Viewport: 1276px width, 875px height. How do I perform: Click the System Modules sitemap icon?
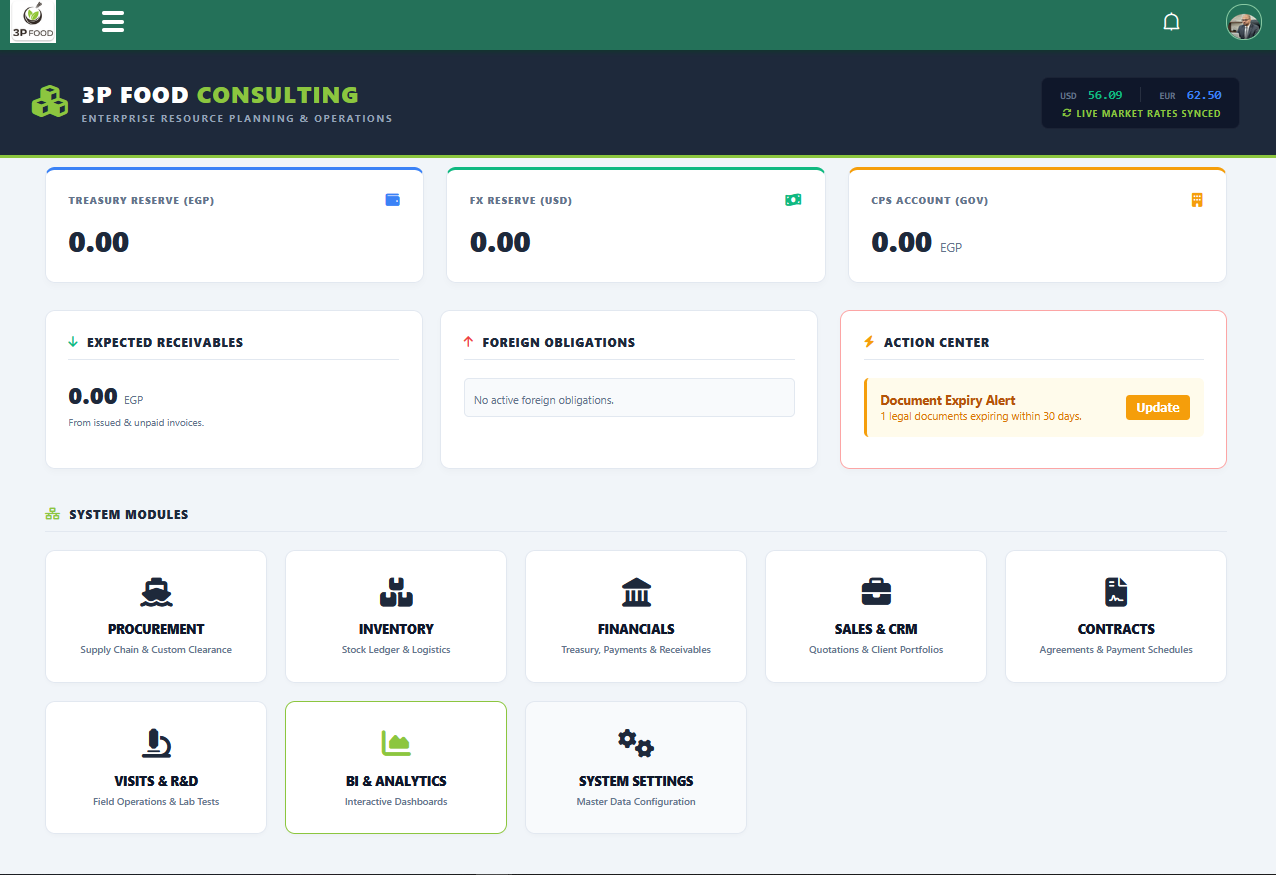click(x=53, y=514)
